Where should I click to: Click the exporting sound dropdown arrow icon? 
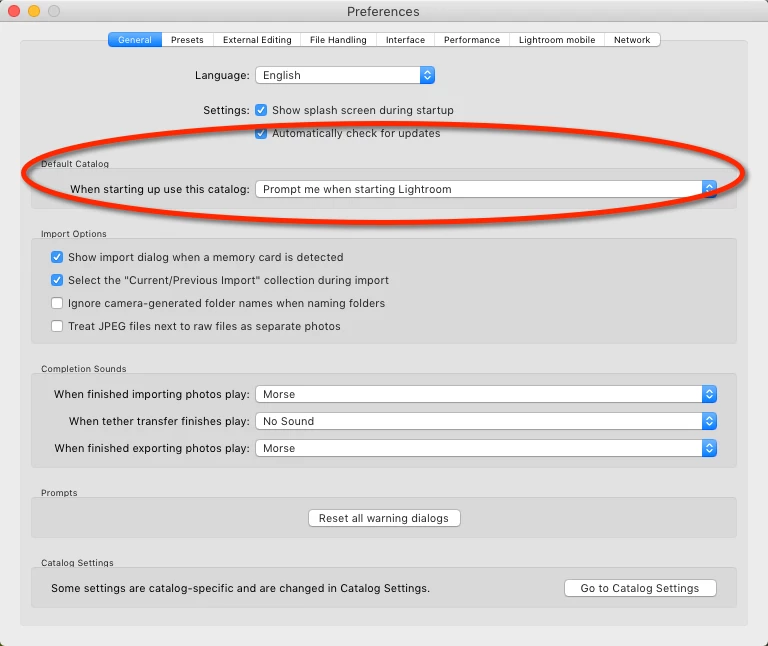[709, 448]
